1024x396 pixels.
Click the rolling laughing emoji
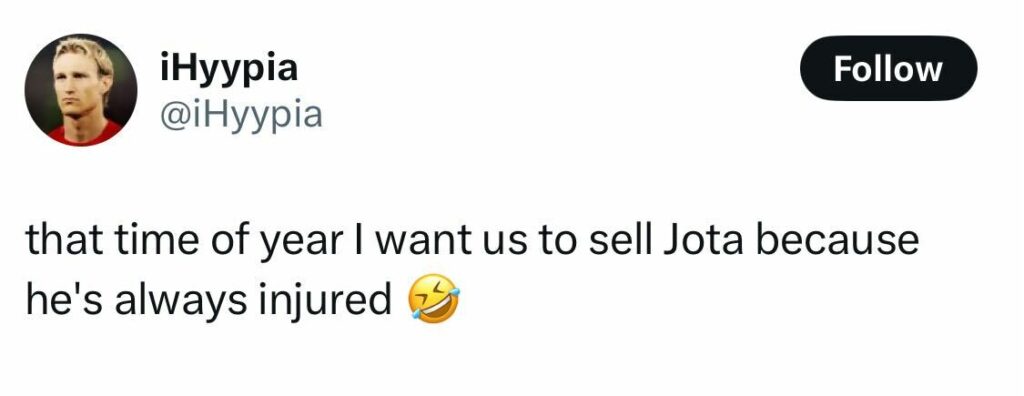(x=433, y=299)
